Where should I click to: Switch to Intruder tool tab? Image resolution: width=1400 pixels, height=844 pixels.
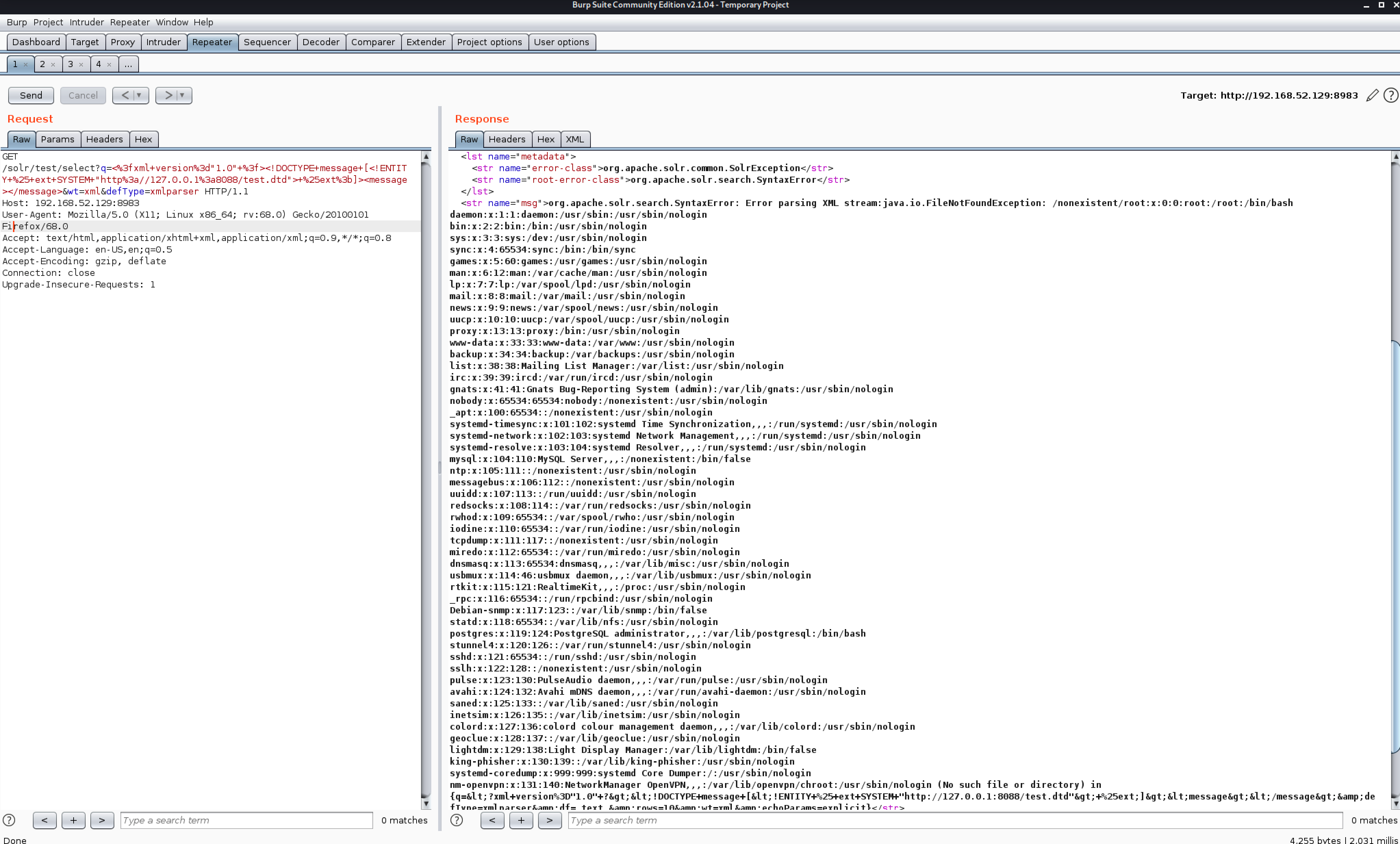point(164,42)
